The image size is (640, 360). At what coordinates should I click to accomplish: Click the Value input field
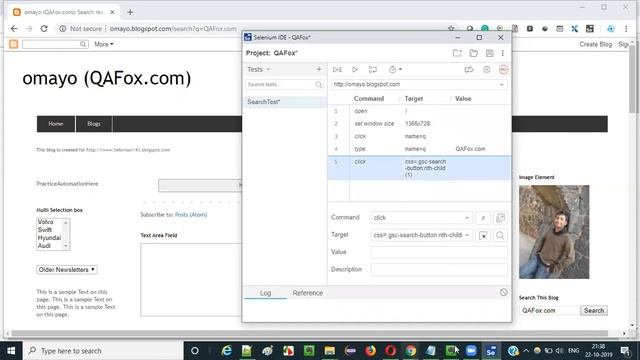(439, 252)
